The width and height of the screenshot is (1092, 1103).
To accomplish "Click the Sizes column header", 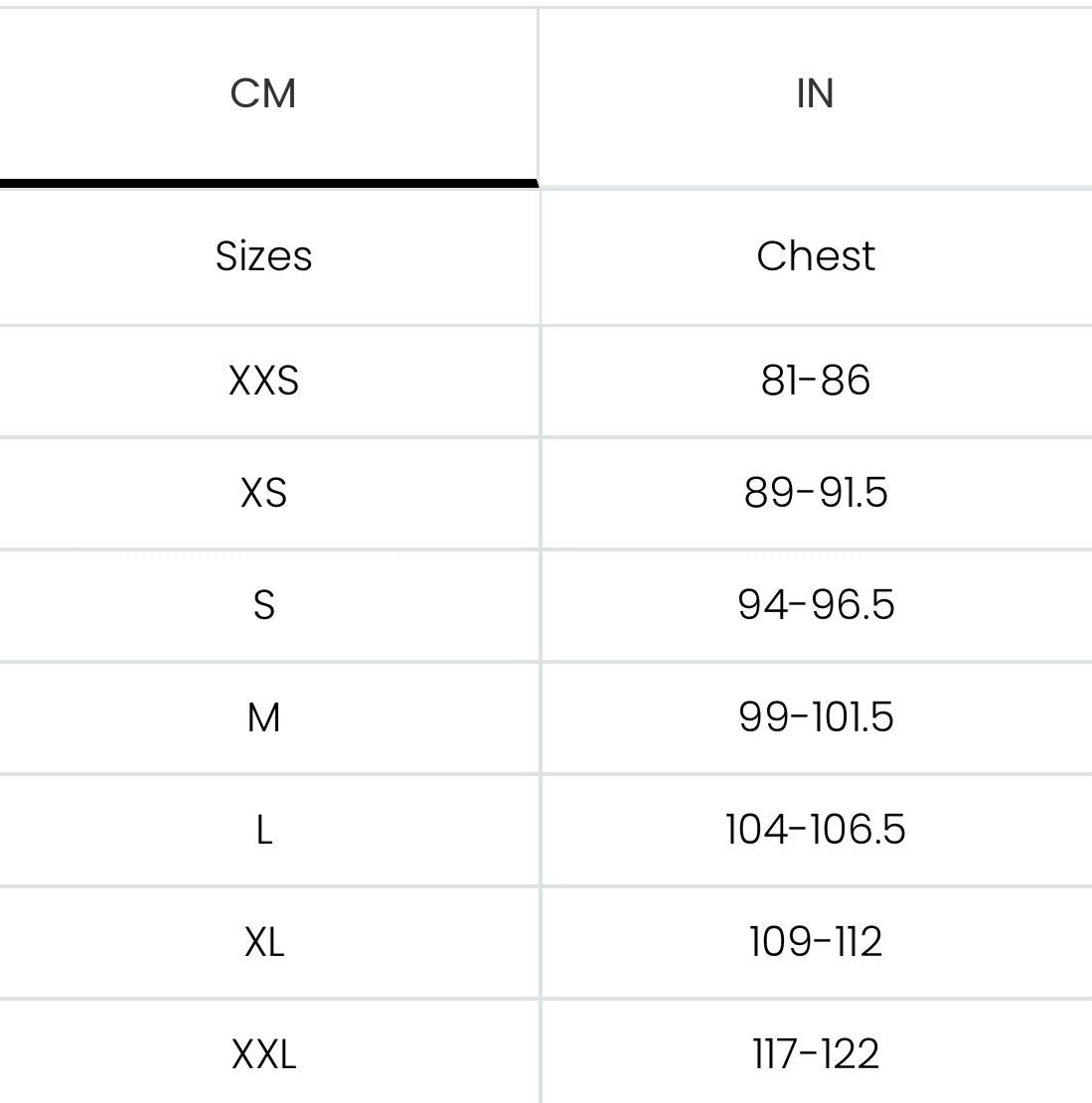I will point(263,256).
